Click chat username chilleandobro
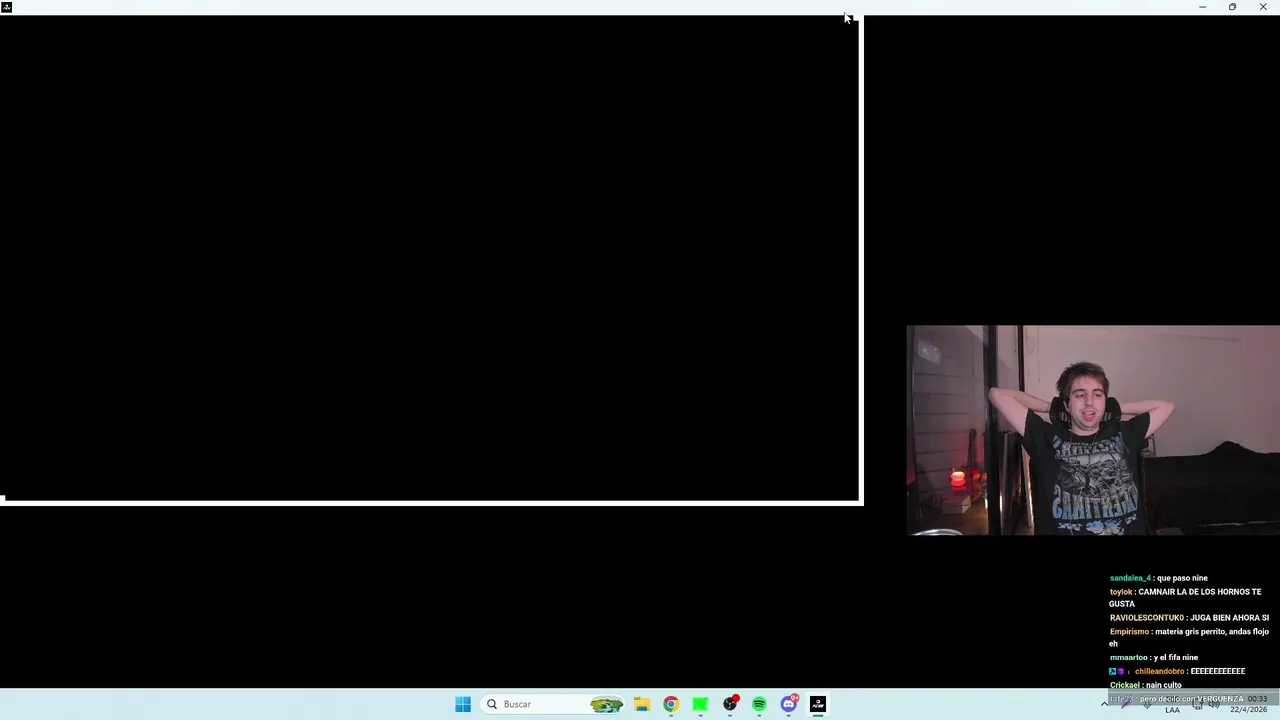The width and height of the screenshot is (1280, 720). coord(1160,672)
